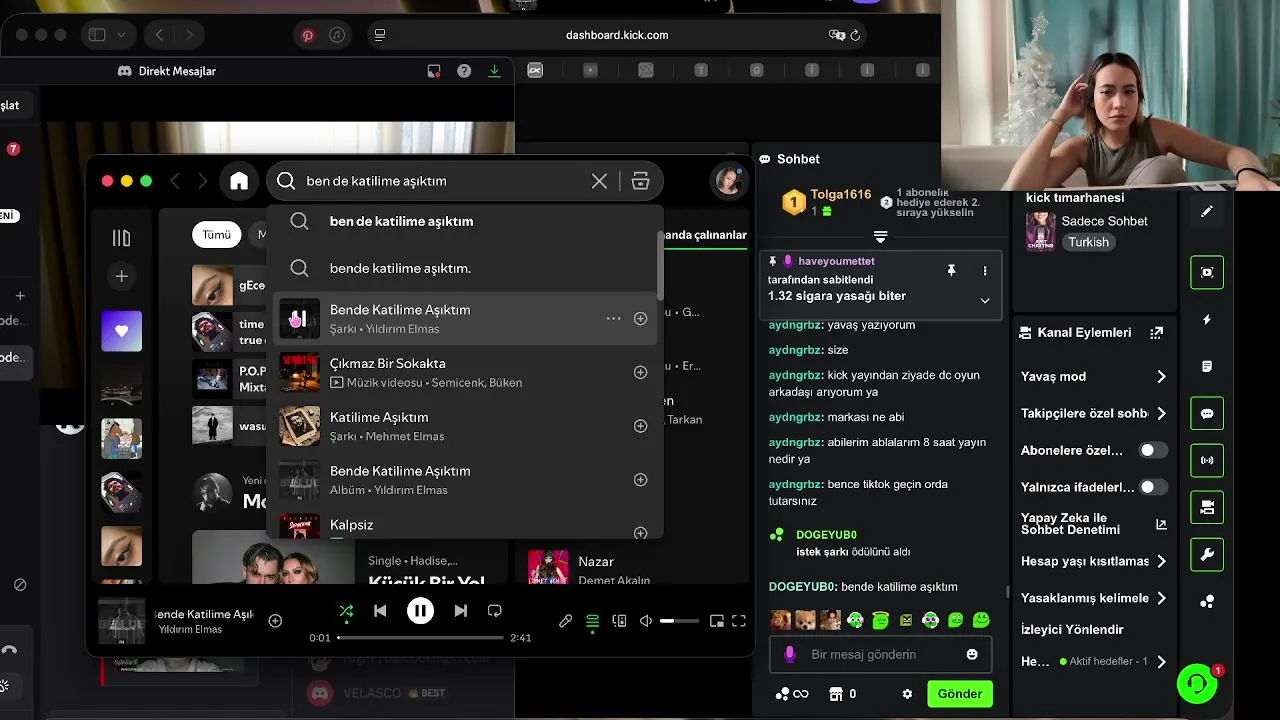
Task: Open Çıkmaz Bir Sokakta music video result
Action: [x=465, y=372]
